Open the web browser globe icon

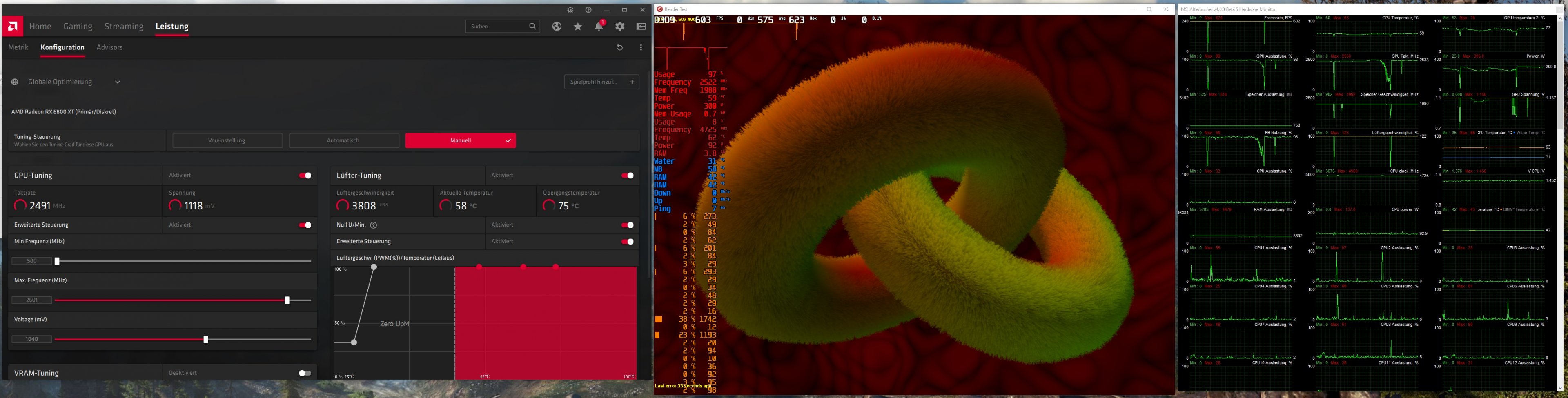point(557,26)
